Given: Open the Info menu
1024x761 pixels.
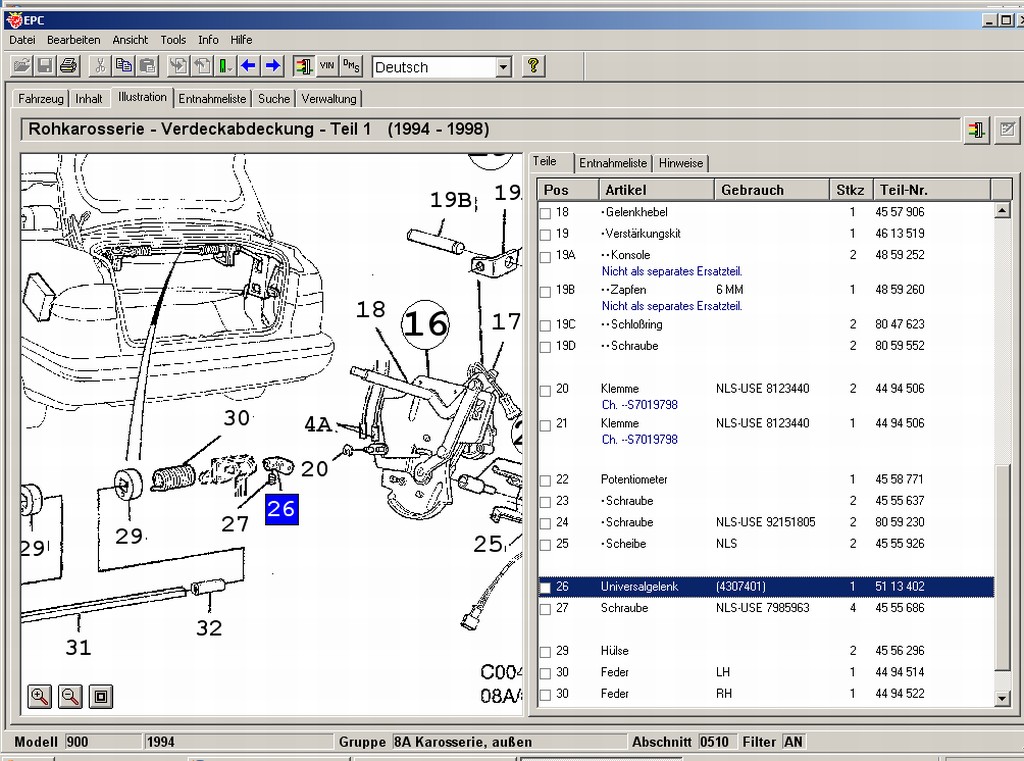Looking at the screenshot, I should (x=208, y=40).
